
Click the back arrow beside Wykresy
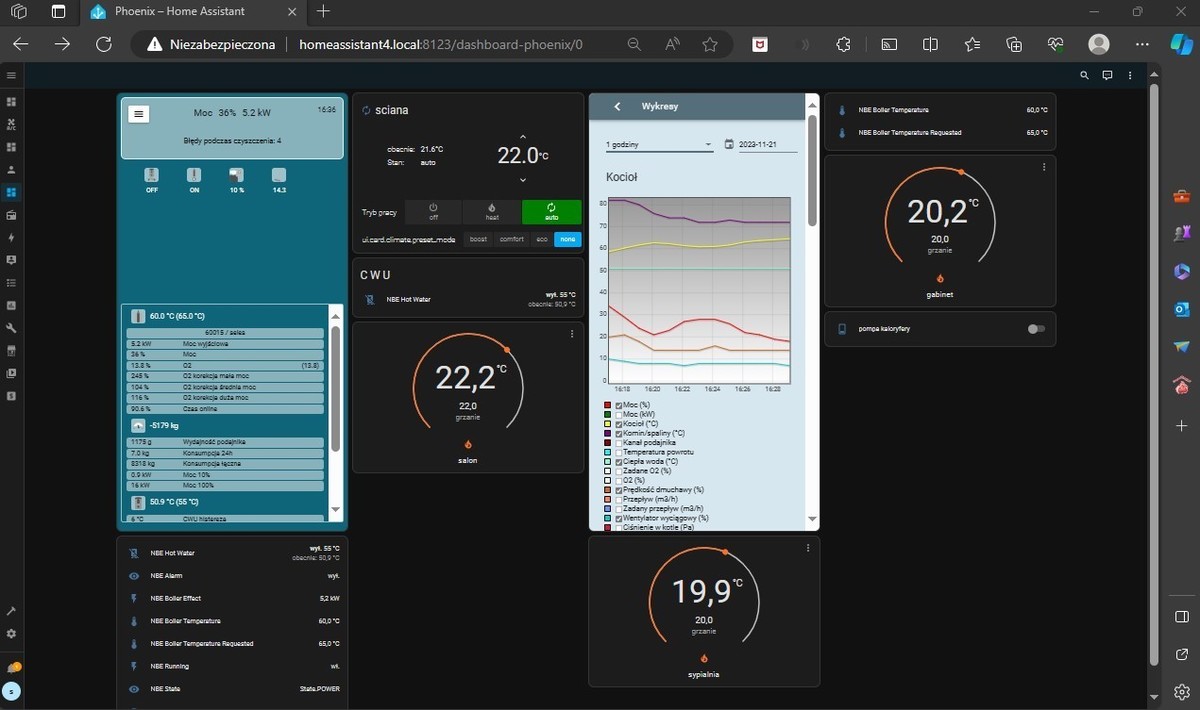point(617,106)
